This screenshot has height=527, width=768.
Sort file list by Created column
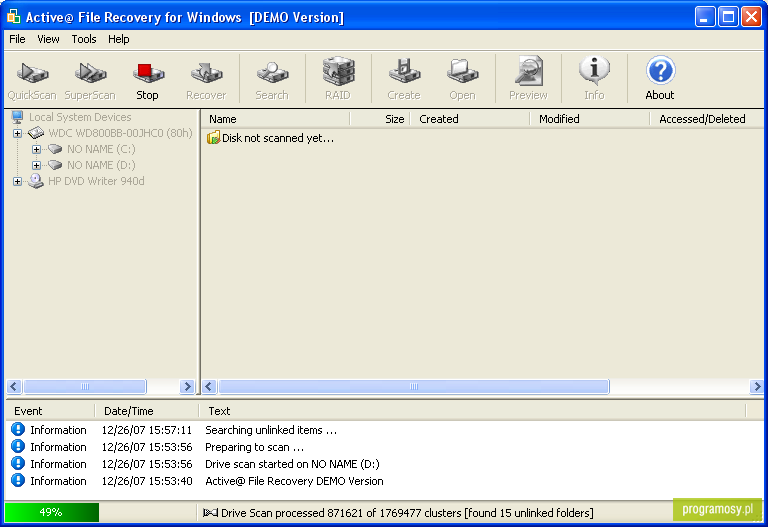(x=470, y=119)
